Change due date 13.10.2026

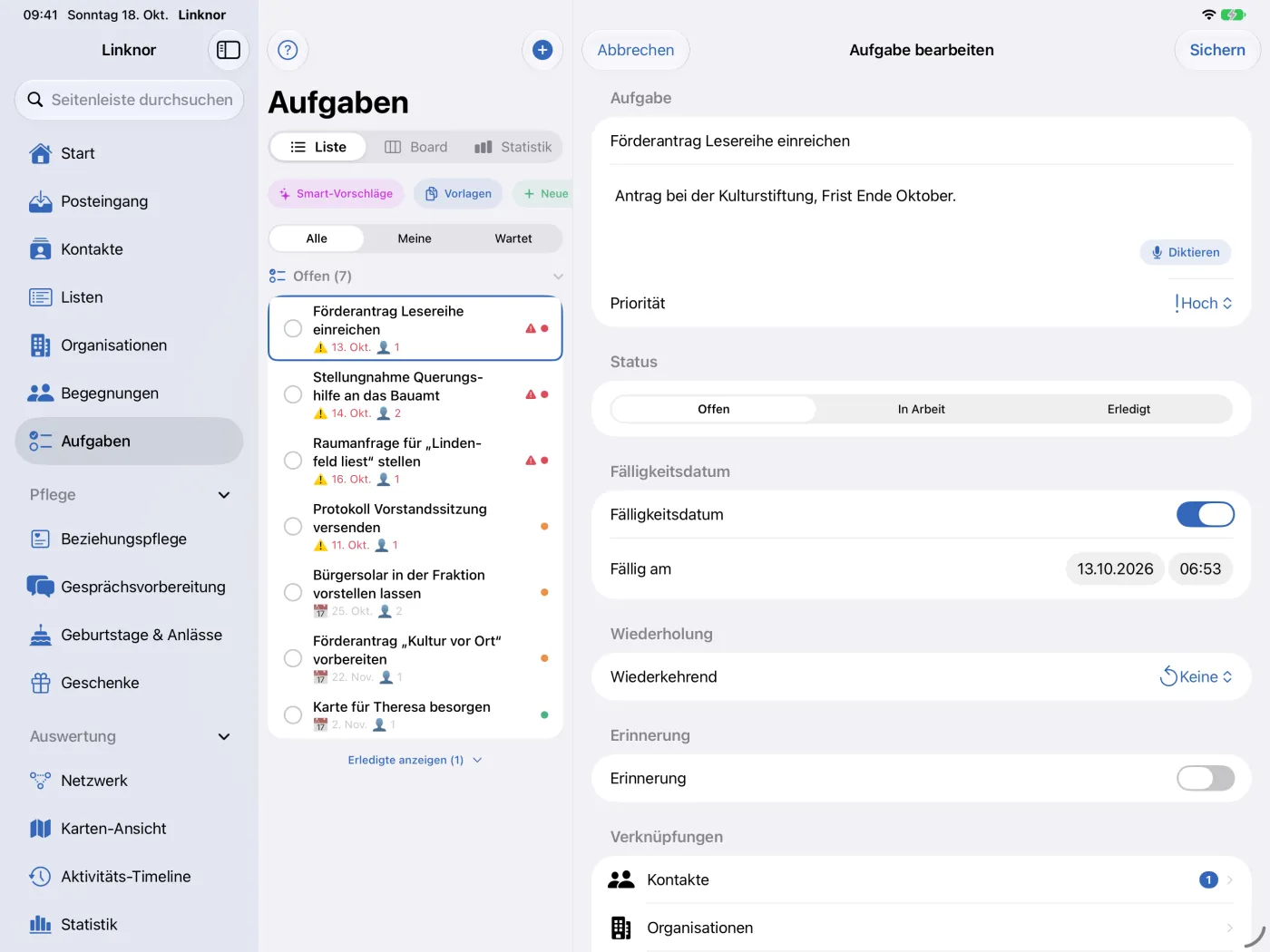pos(1115,568)
